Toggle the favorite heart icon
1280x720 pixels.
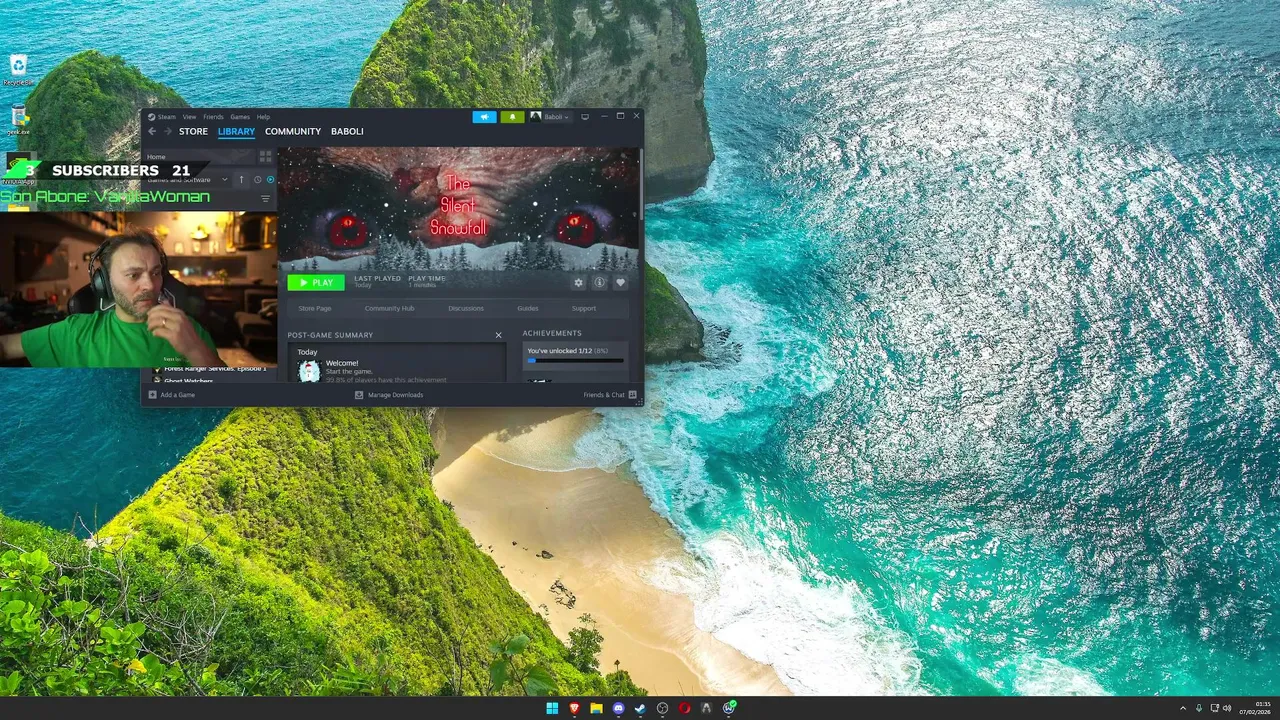(x=620, y=283)
